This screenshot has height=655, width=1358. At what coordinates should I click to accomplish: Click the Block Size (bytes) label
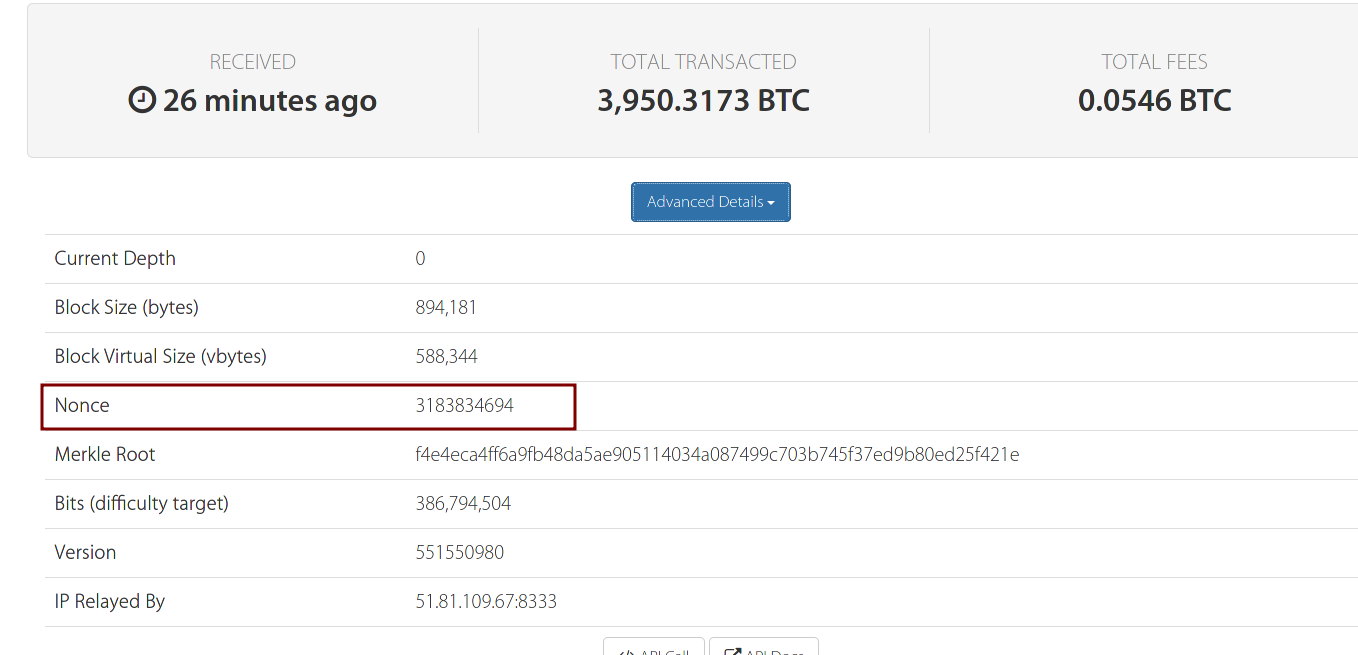coord(127,307)
